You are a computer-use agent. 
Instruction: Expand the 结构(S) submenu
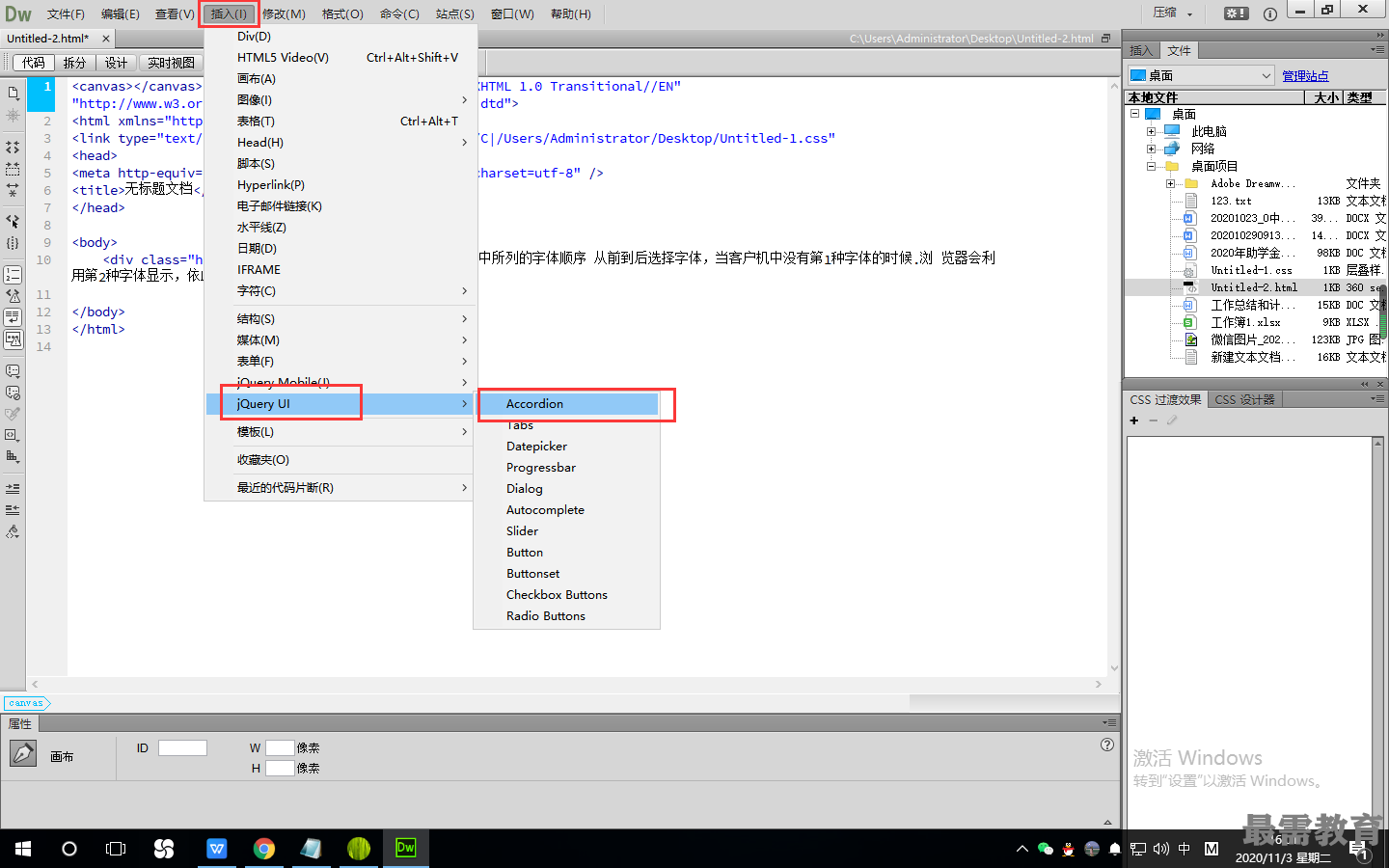pyautogui.click(x=341, y=318)
